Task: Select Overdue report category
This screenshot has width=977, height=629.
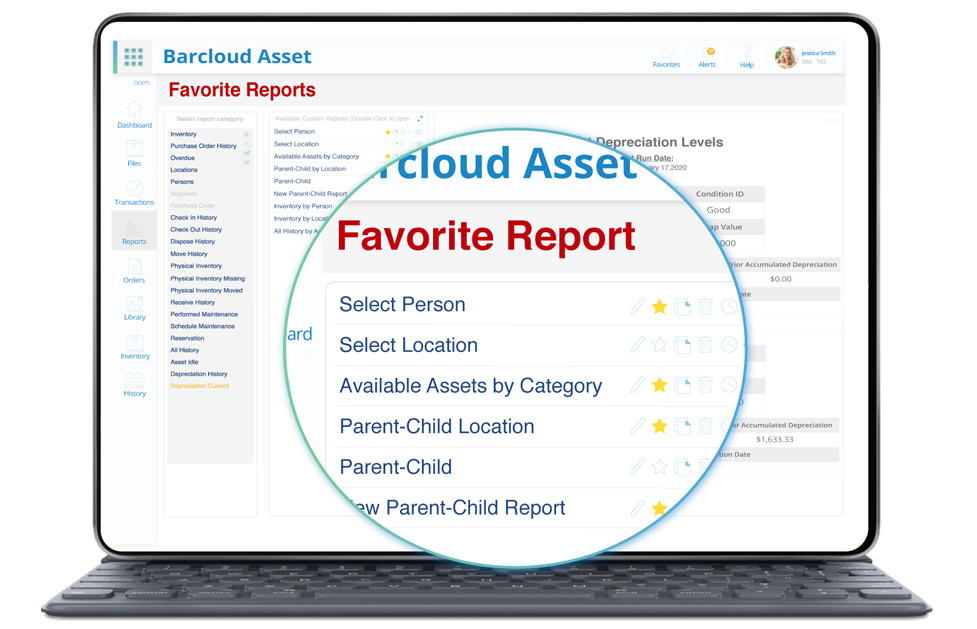Action: click(x=183, y=158)
